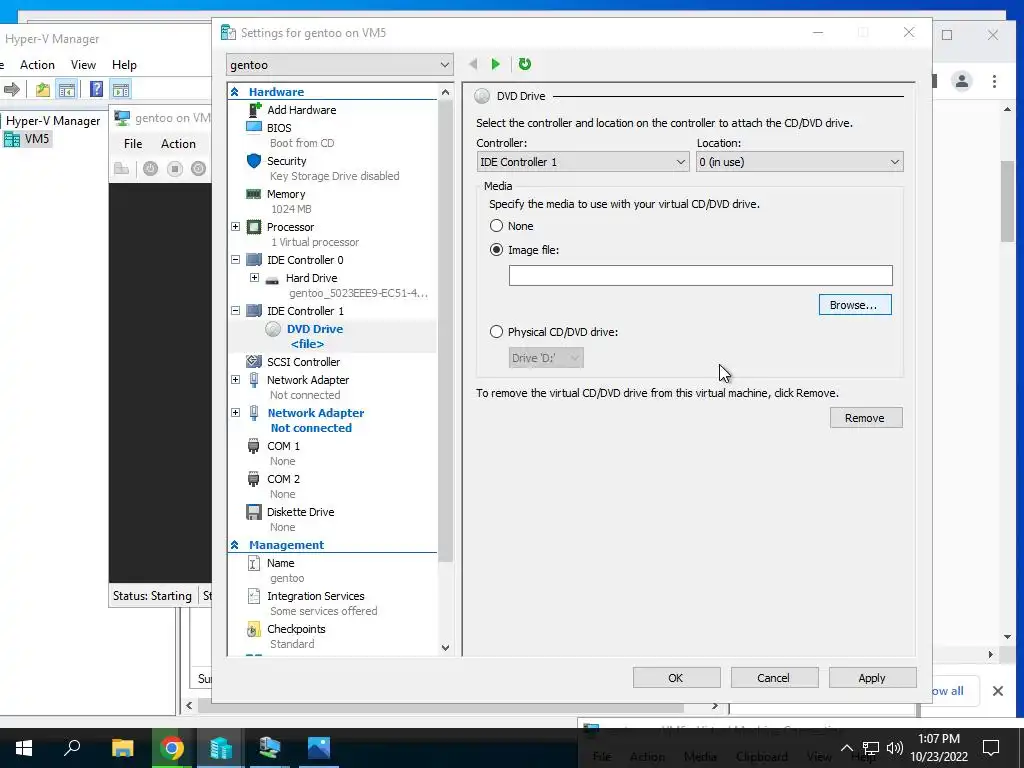The image size is (1024, 768).
Task: Click the action pane icon in Hyper-V Manager toolbar
Action: pyautogui.click(x=120, y=89)
